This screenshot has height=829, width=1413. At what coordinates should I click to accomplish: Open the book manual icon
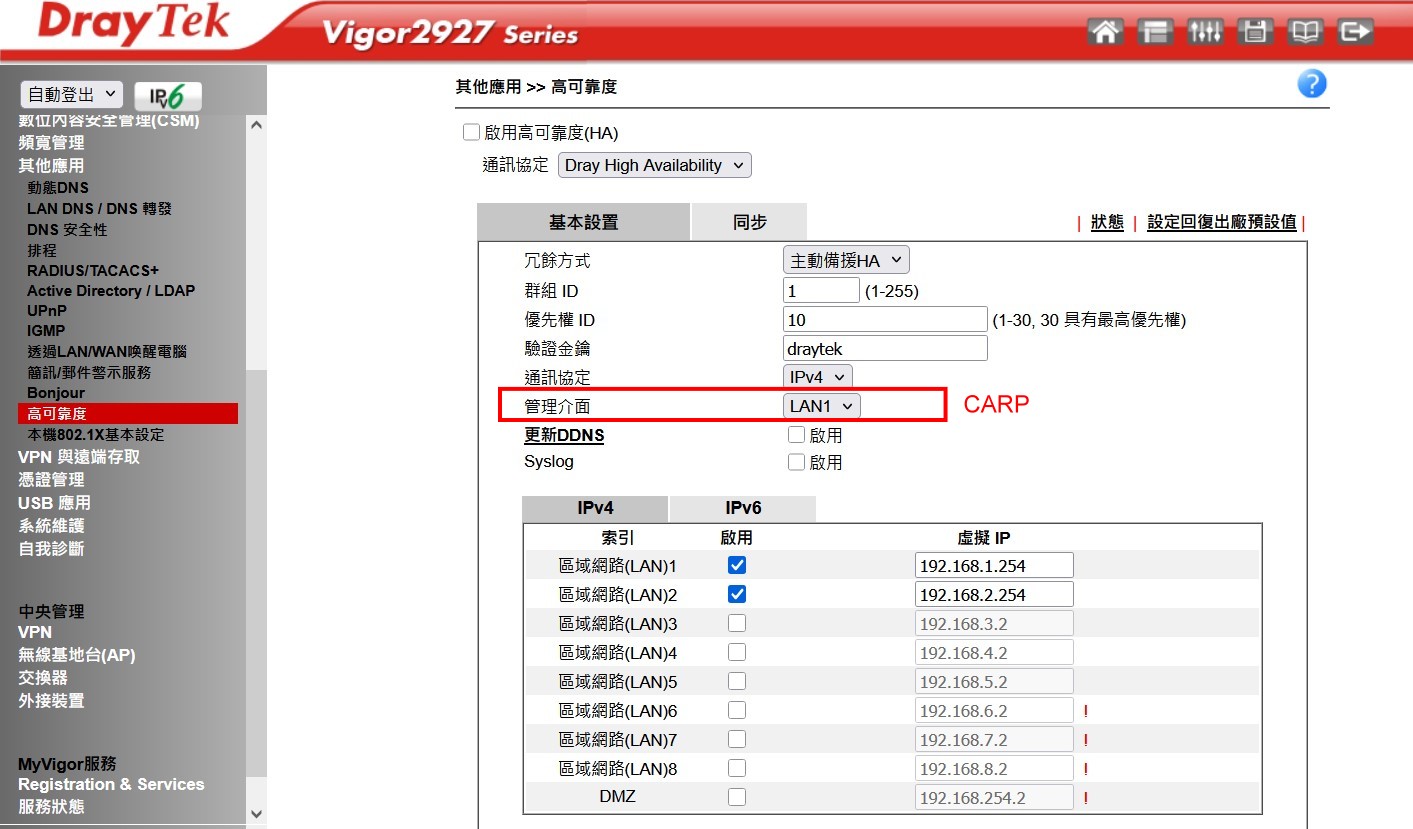coord(1305,32)
